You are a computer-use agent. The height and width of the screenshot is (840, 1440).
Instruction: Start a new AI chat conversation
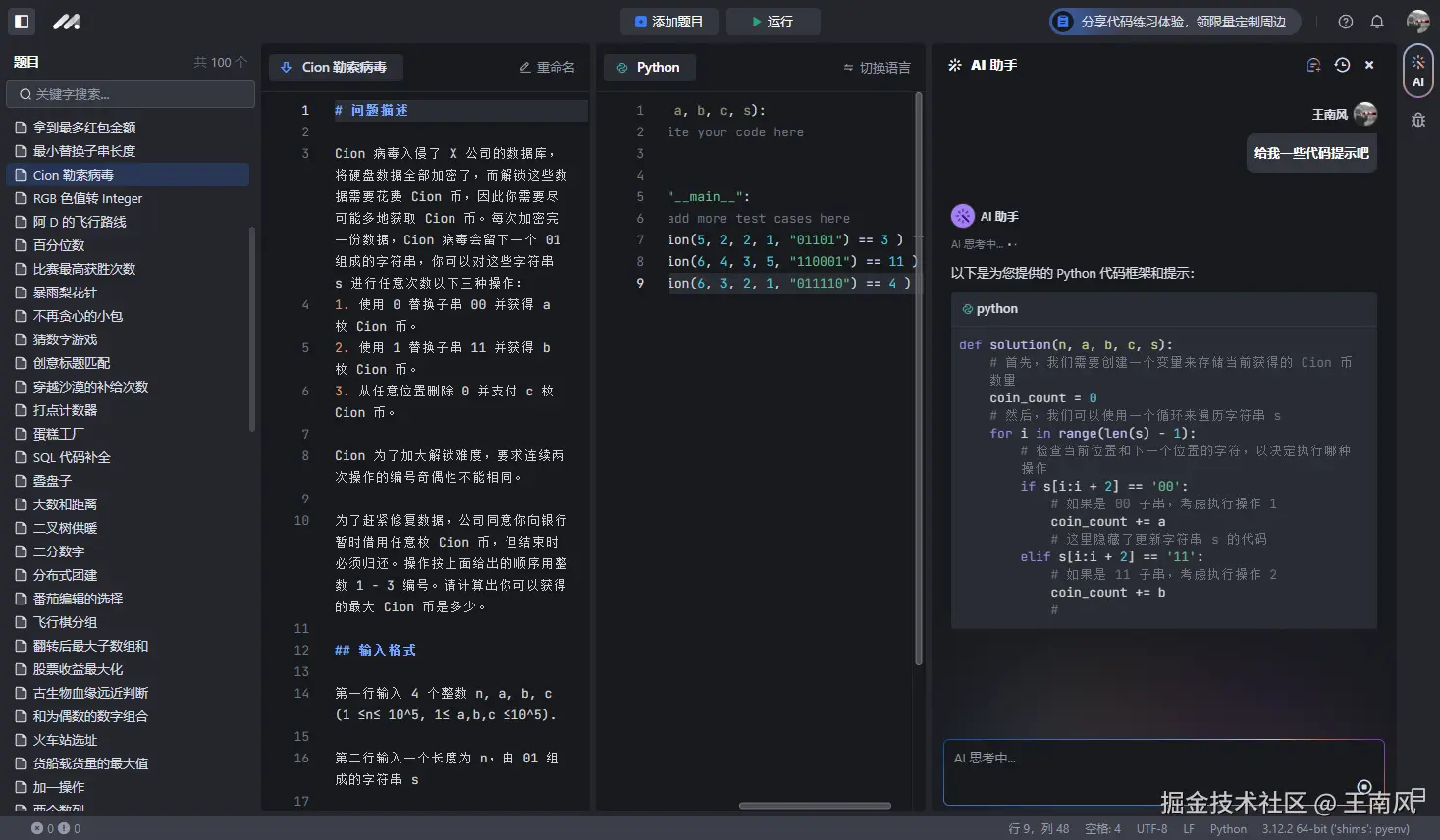coord(1313,65)
